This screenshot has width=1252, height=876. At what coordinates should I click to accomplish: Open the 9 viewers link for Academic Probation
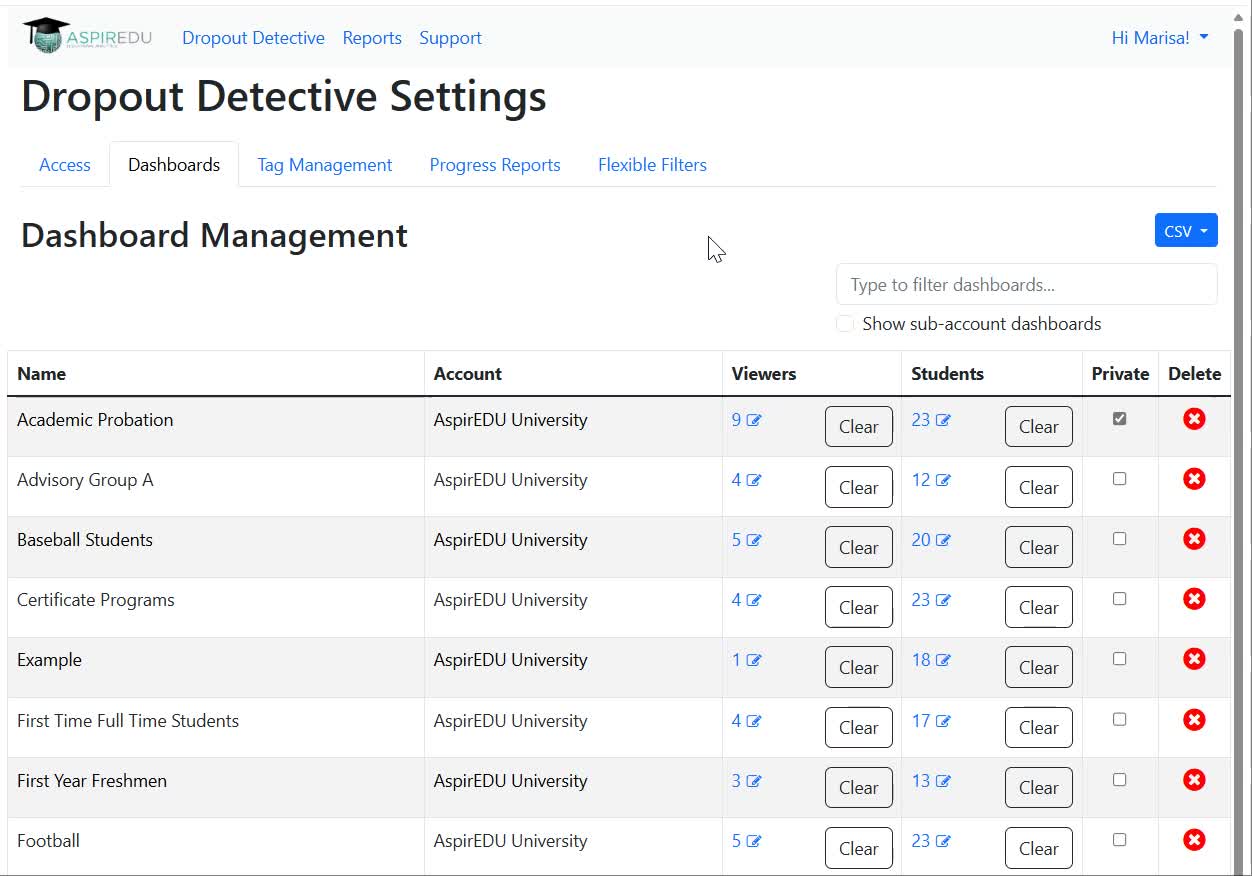[x=736, y=420]
